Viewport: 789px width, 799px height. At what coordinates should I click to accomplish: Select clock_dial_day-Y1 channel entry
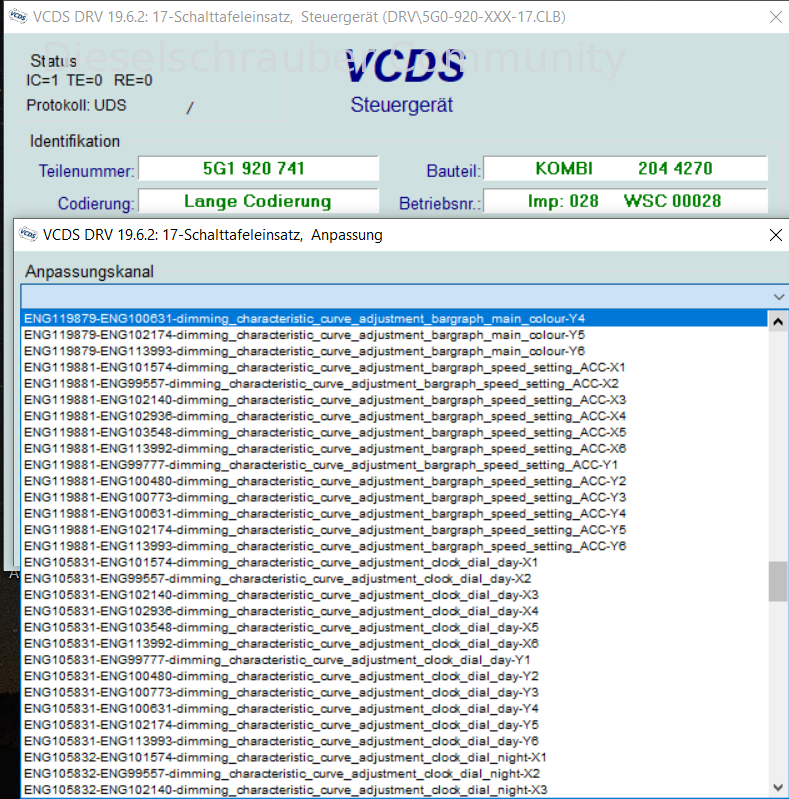point(394,660)
